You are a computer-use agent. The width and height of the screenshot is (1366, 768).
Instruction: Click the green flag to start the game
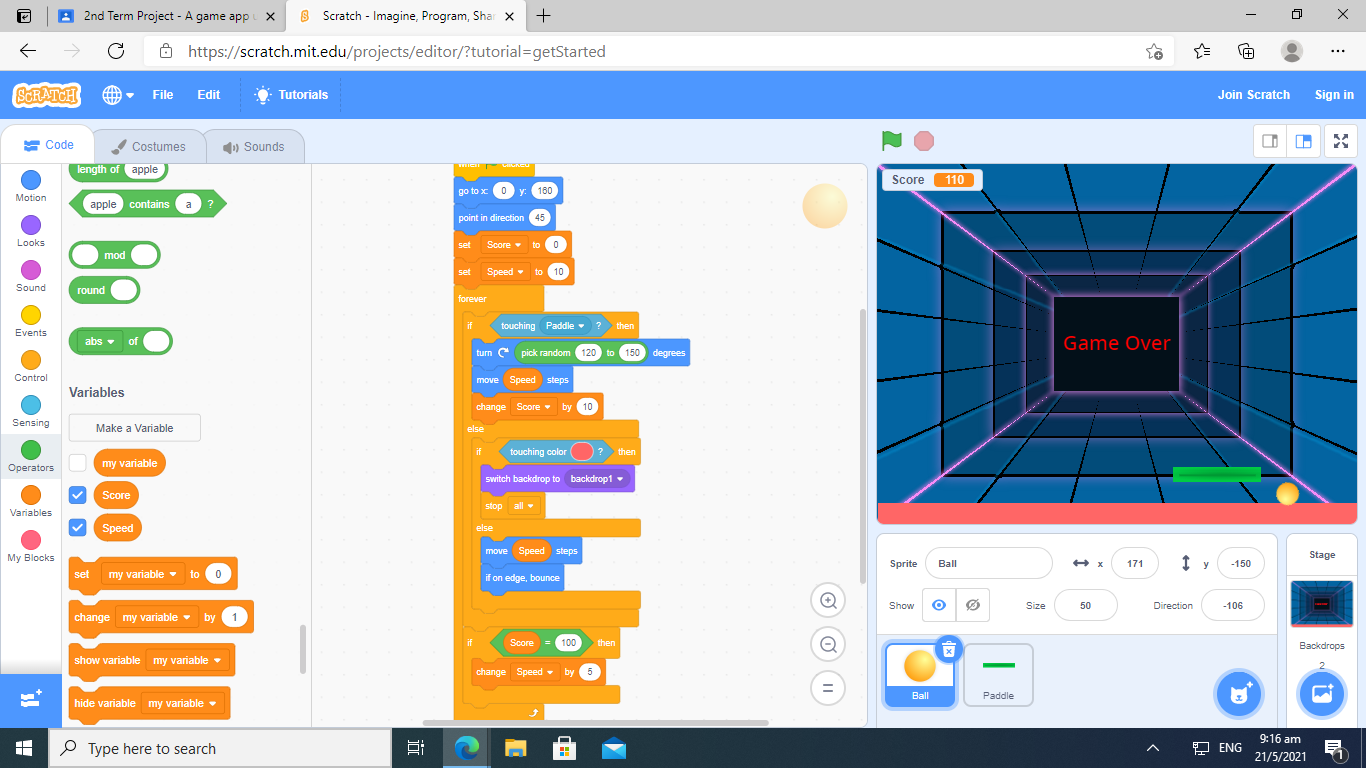tap(891, 141)
